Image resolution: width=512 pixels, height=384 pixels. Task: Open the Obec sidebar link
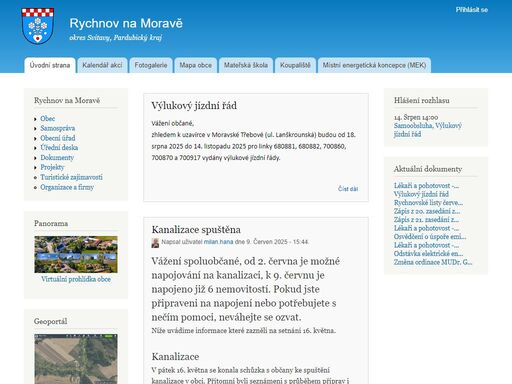47,118
